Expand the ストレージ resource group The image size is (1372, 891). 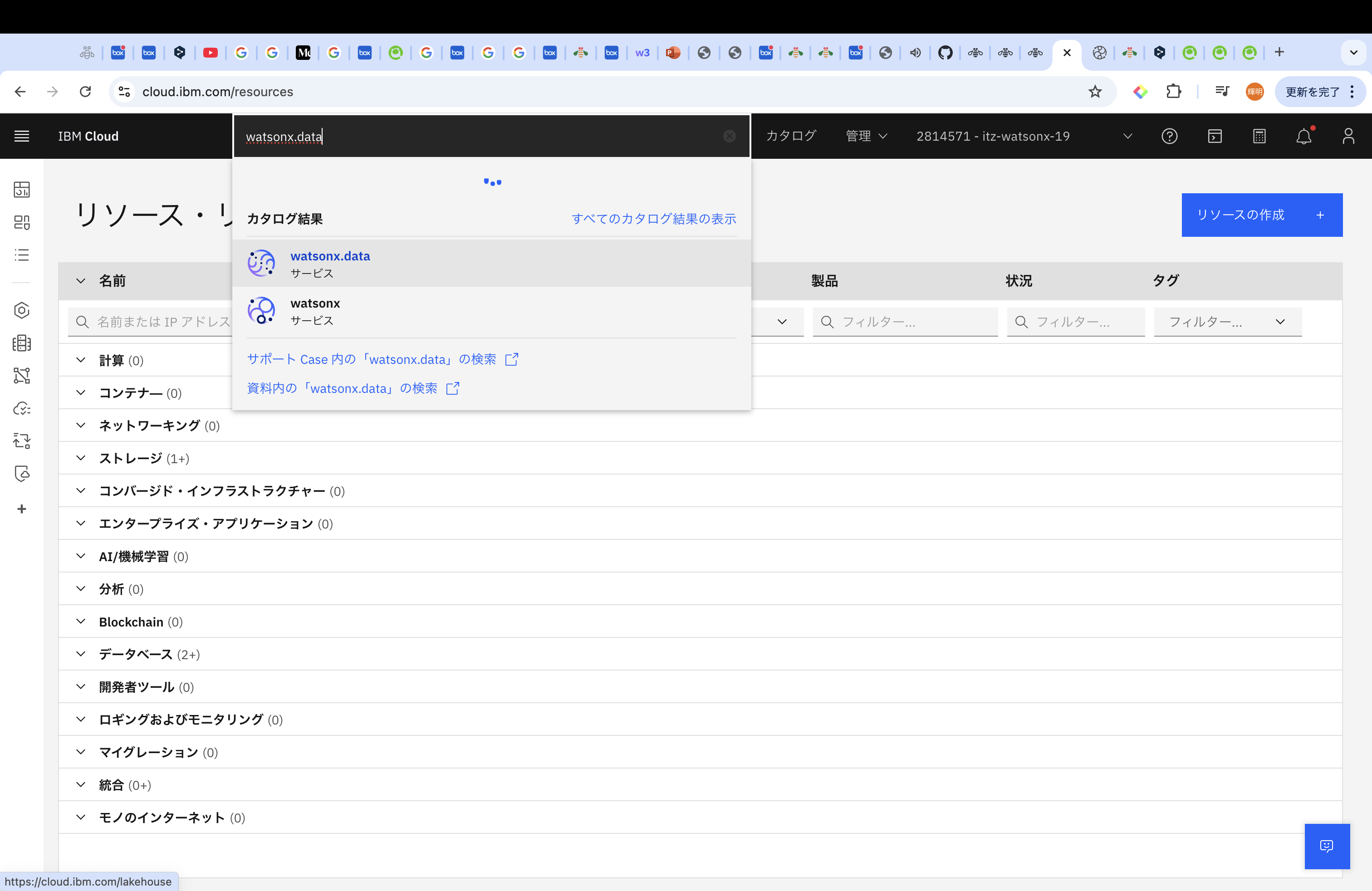pos(81,458)
